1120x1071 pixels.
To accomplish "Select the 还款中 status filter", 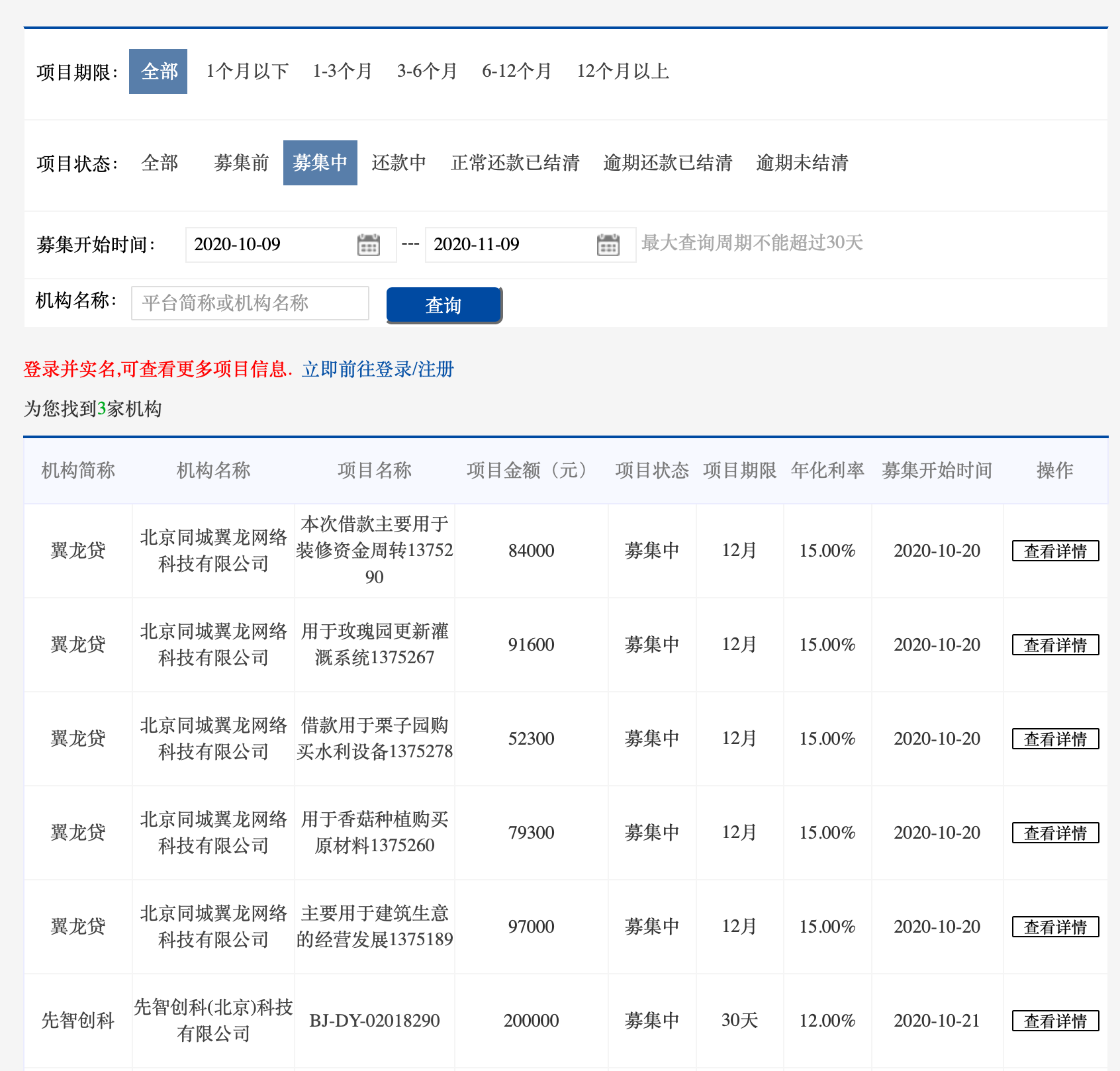I will [400, 163].
